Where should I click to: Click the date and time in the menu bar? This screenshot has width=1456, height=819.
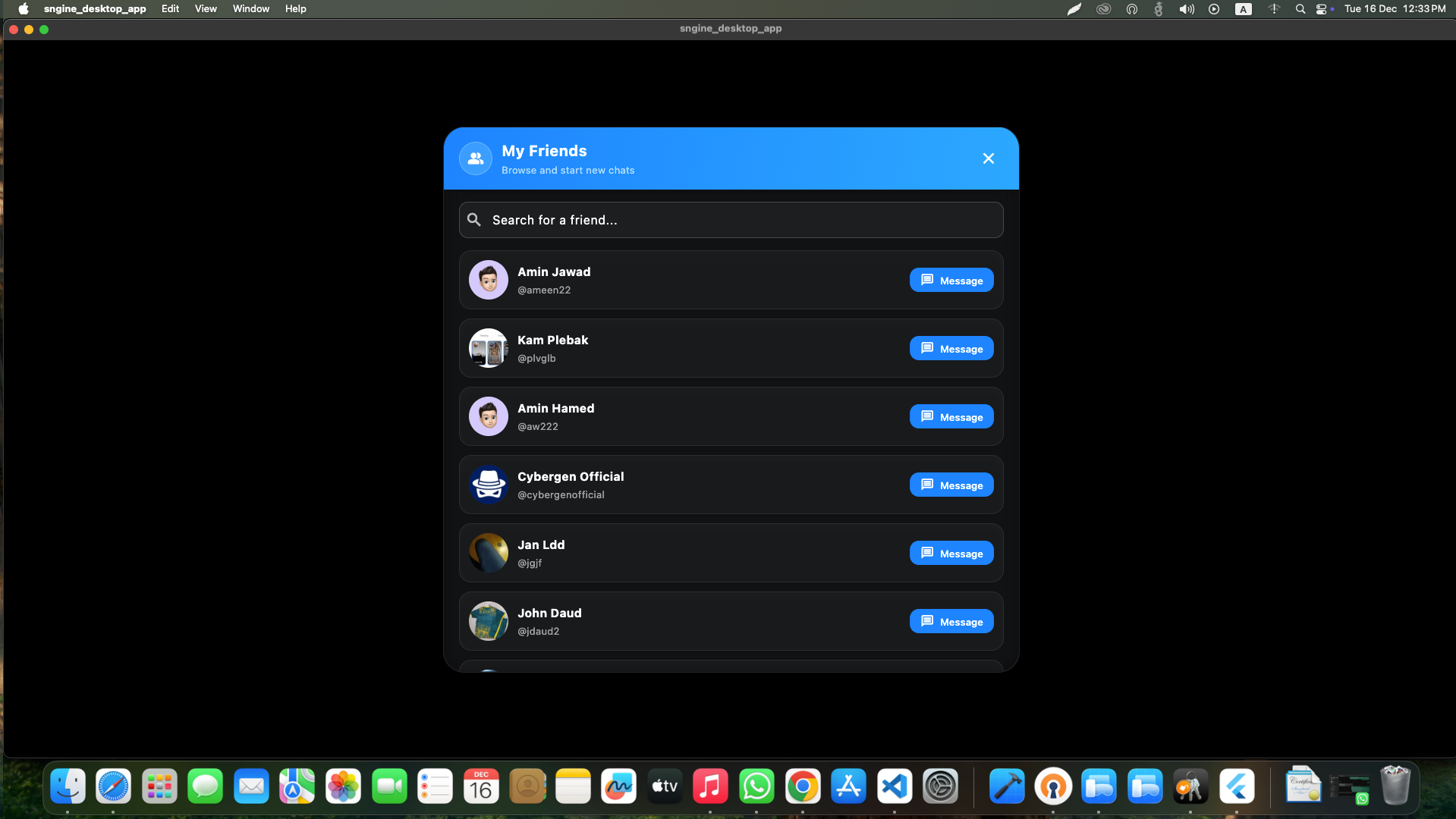tap(1398, 8)
